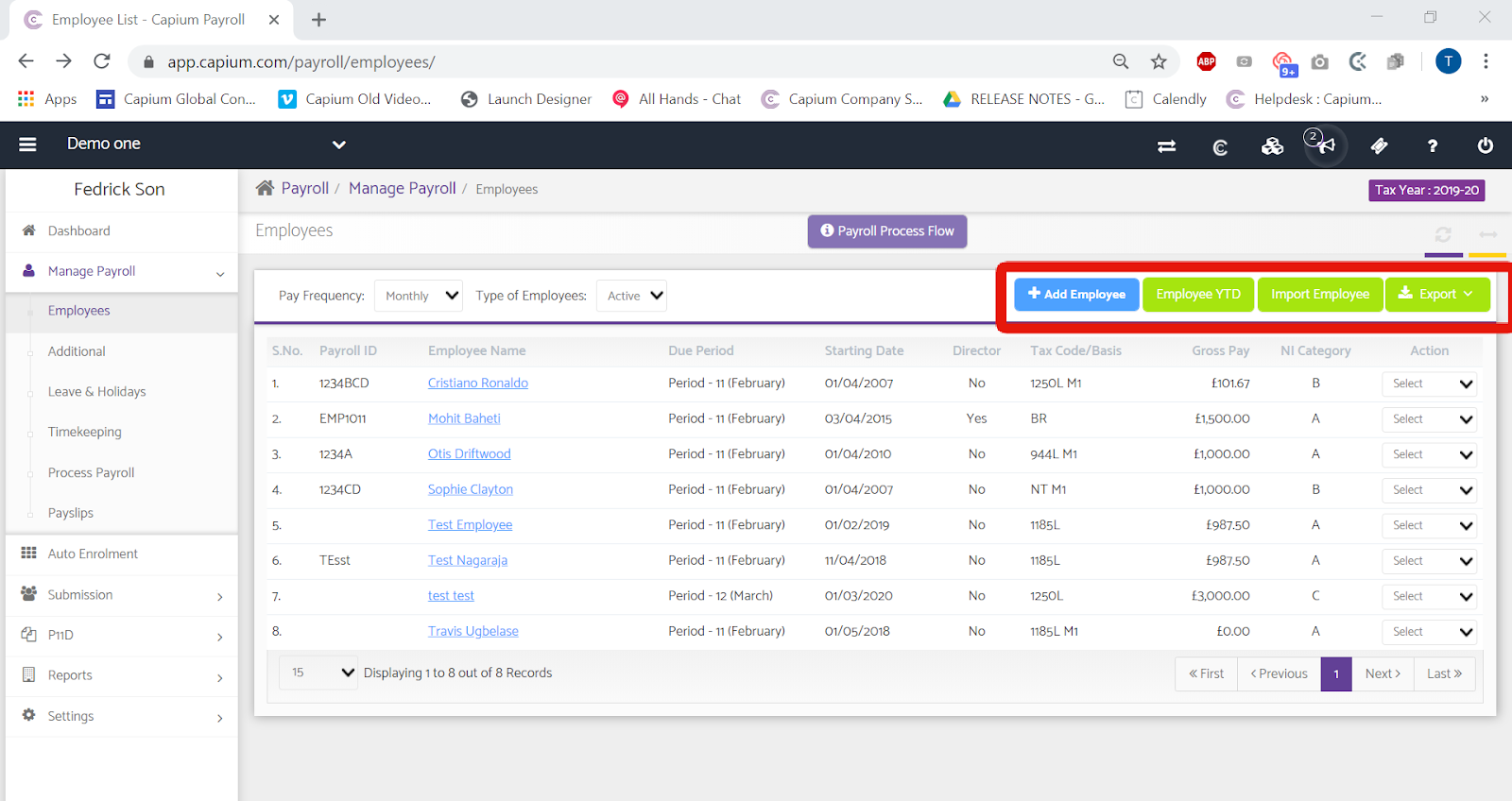The width and height of the screenshot is (1512, 801).
Task: Open Leave & Holidays sidebar item
Action: [x=96, y=392]
